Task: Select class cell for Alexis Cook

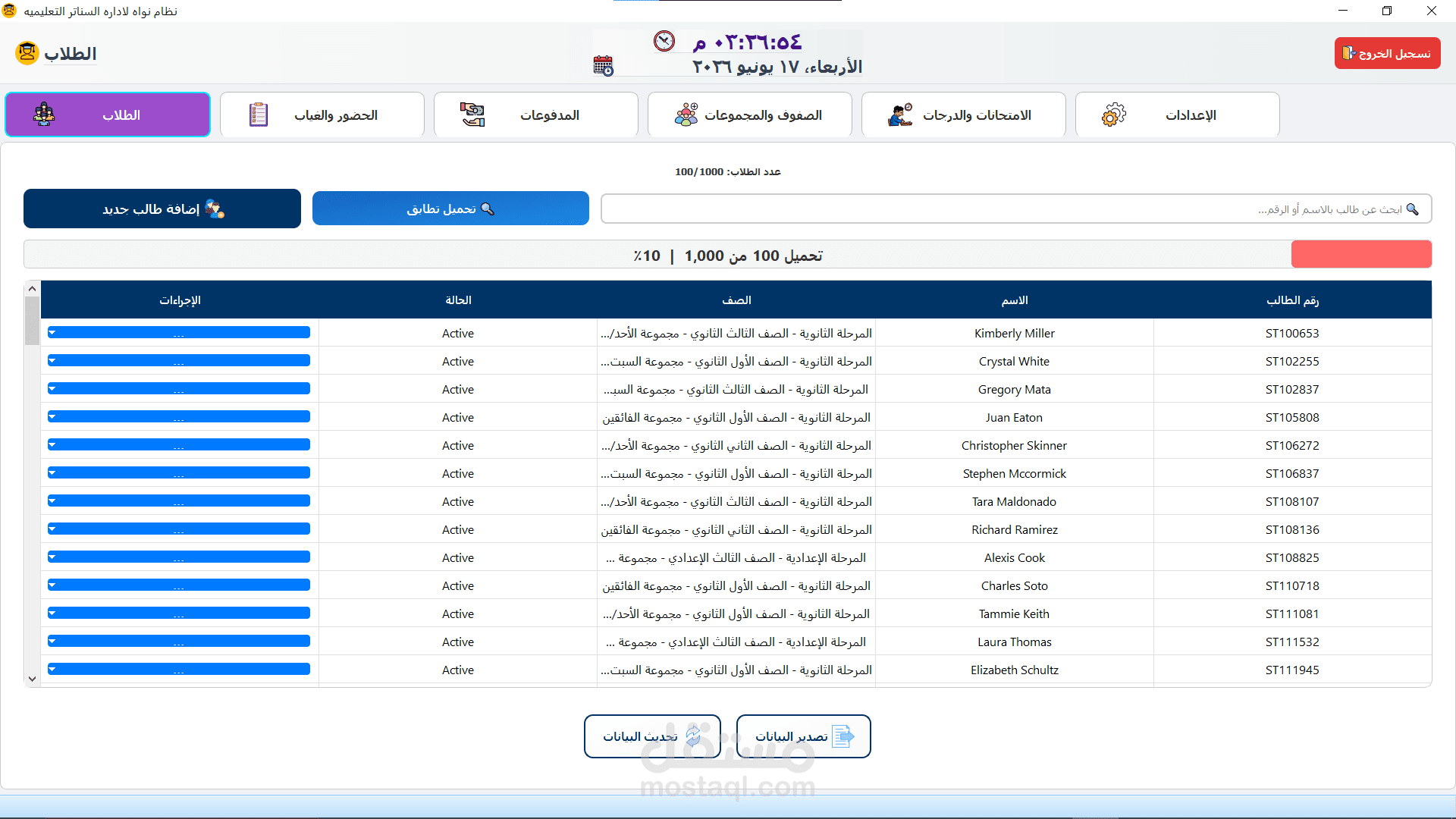Action: 736,557
